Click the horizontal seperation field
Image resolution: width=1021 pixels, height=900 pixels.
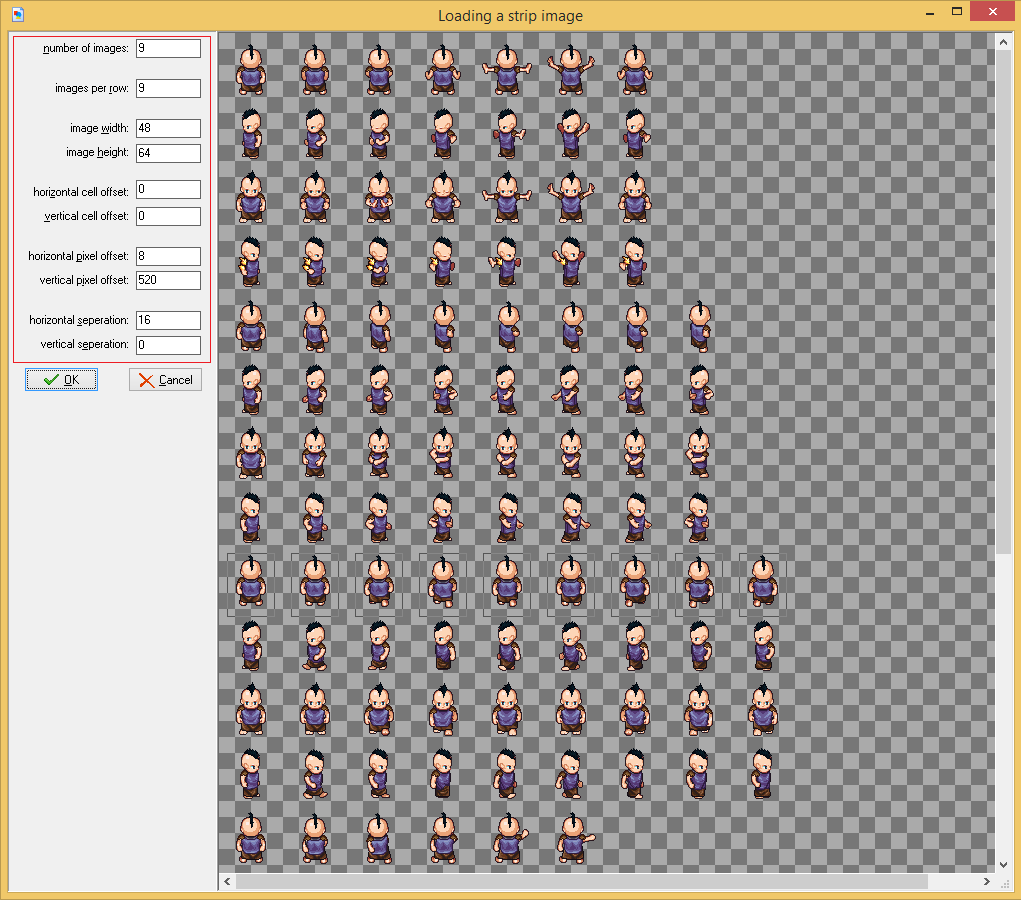168,320
